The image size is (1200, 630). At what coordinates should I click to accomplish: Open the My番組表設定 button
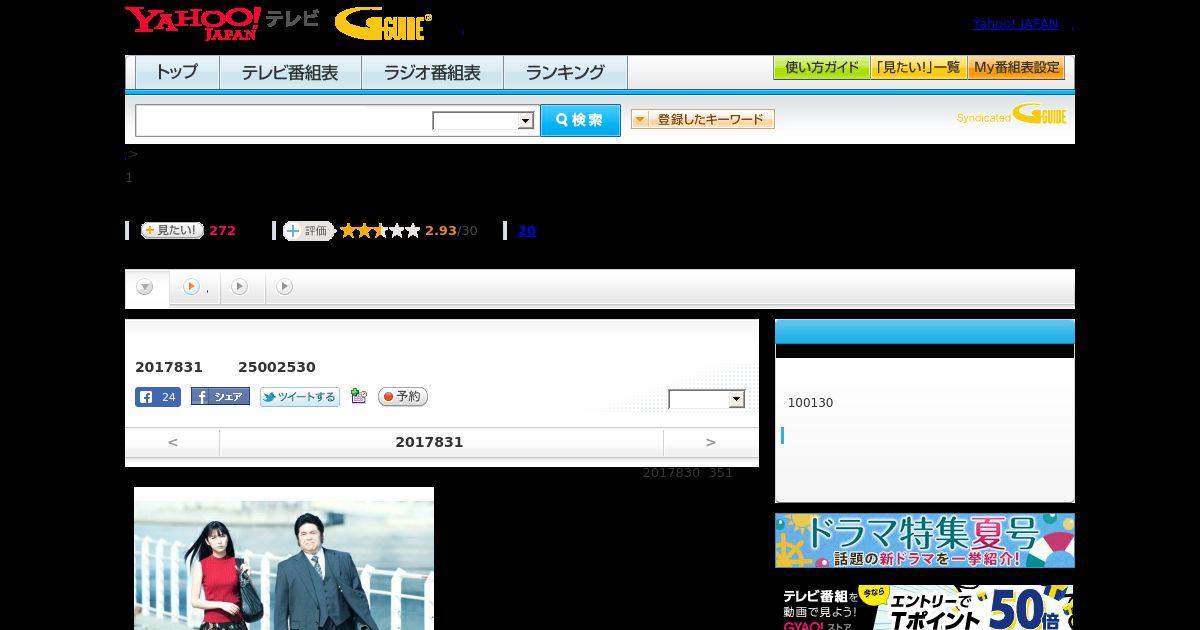[x=1016, y=68]
